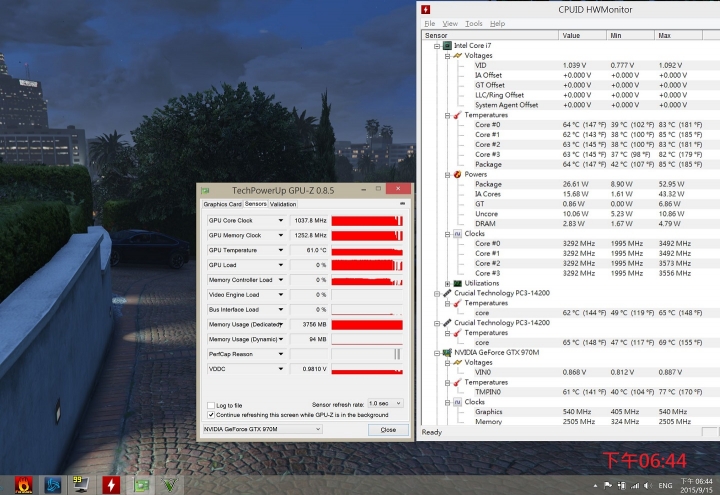Enable the Log to file checkbox
This screenshot has height=495, width=720.
tap(211, 405)
